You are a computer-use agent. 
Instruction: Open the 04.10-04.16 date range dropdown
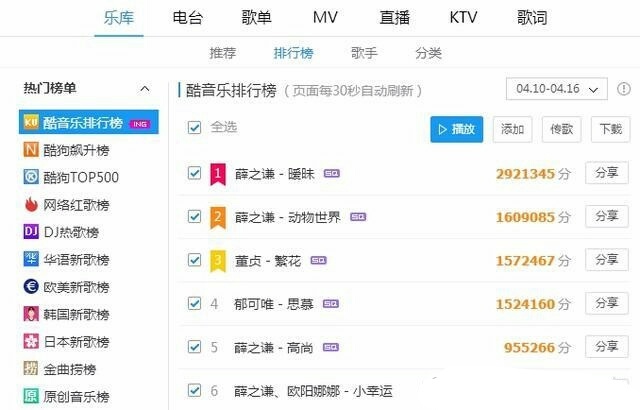click(x=556, y=89)
